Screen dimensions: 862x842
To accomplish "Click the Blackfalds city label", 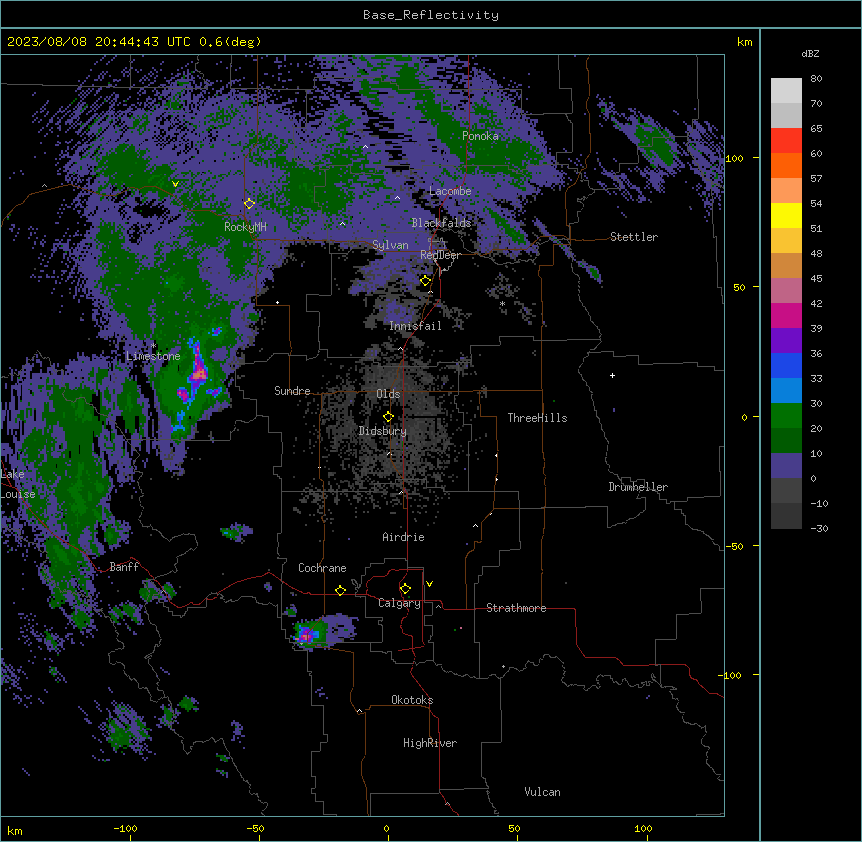I will coord(441,223).
